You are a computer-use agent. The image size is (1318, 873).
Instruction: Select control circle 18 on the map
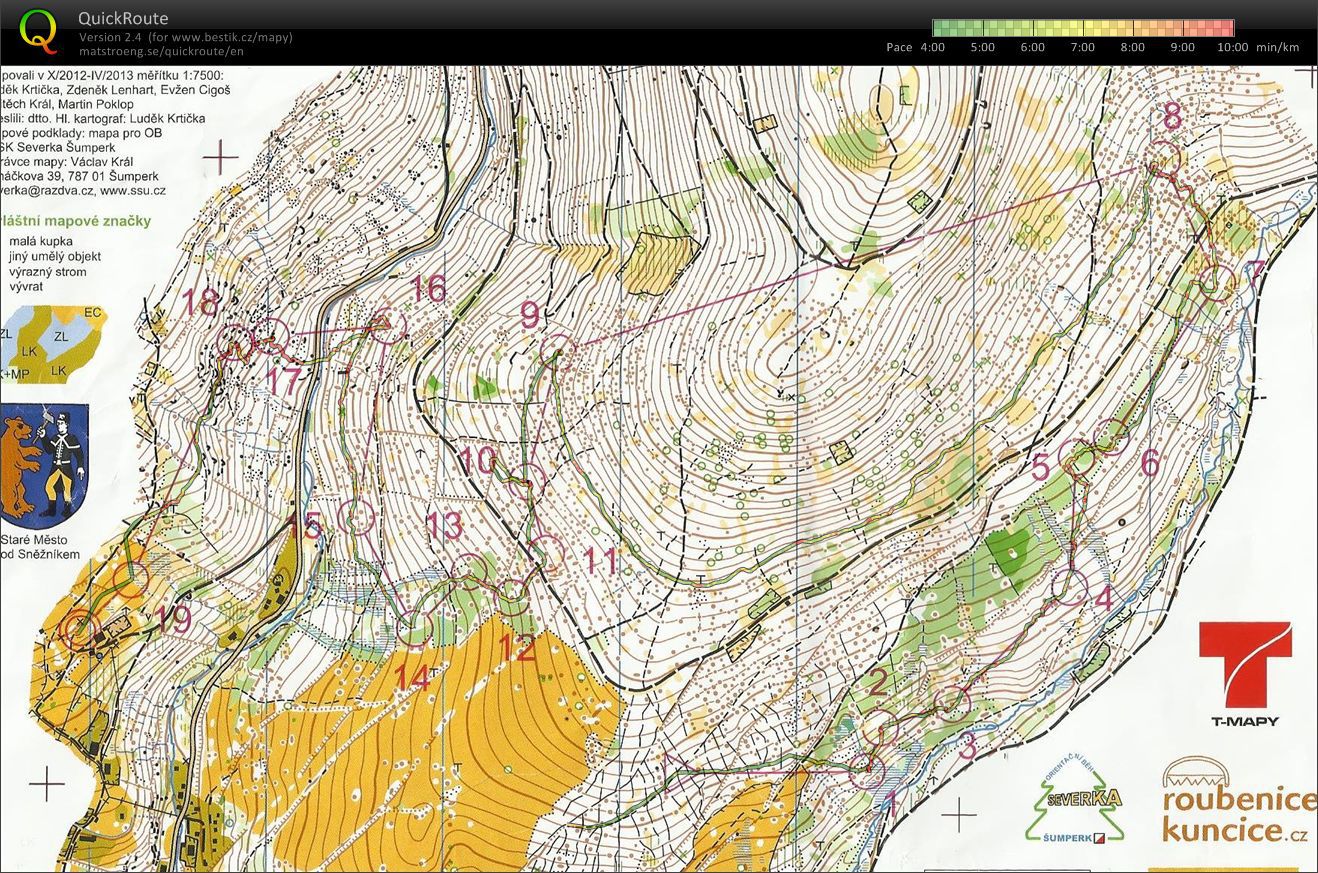[236, 341]
